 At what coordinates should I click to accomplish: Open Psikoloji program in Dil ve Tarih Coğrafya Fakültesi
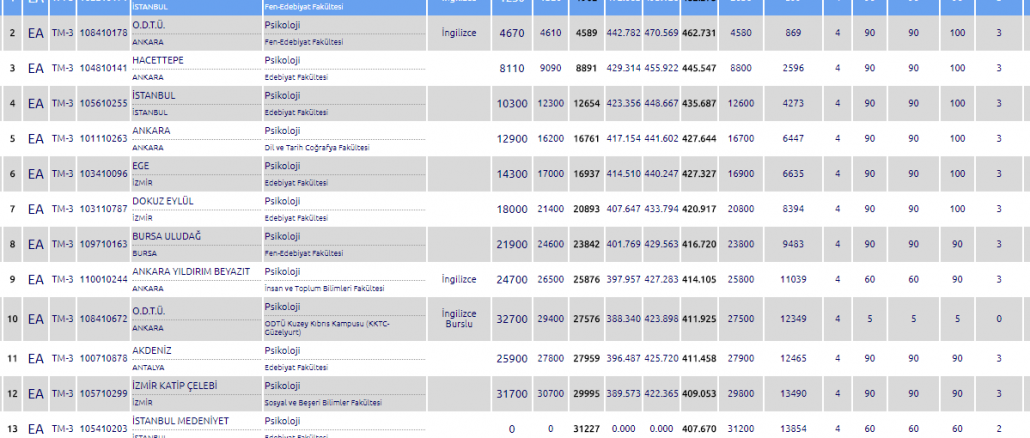pyautogui.click(x=282, y=130)
